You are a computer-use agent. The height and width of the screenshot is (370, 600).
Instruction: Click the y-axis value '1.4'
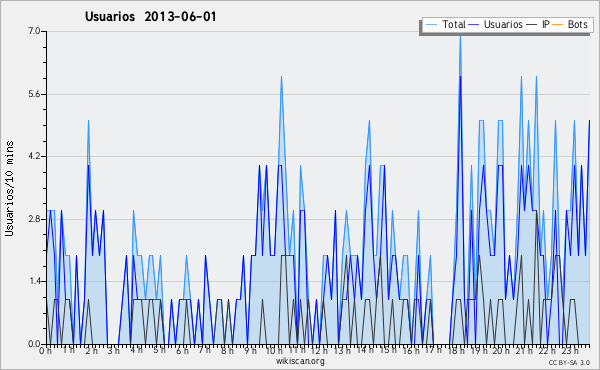pos(34,281)
